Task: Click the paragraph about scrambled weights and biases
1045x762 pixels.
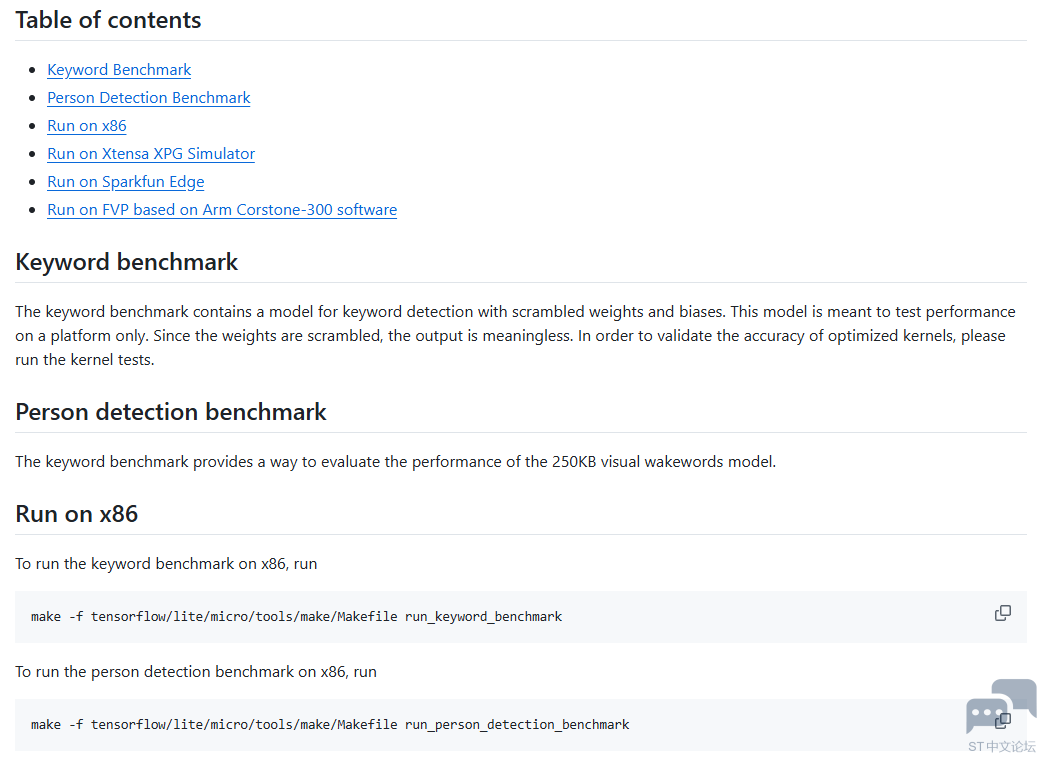Action: point(515,335)
